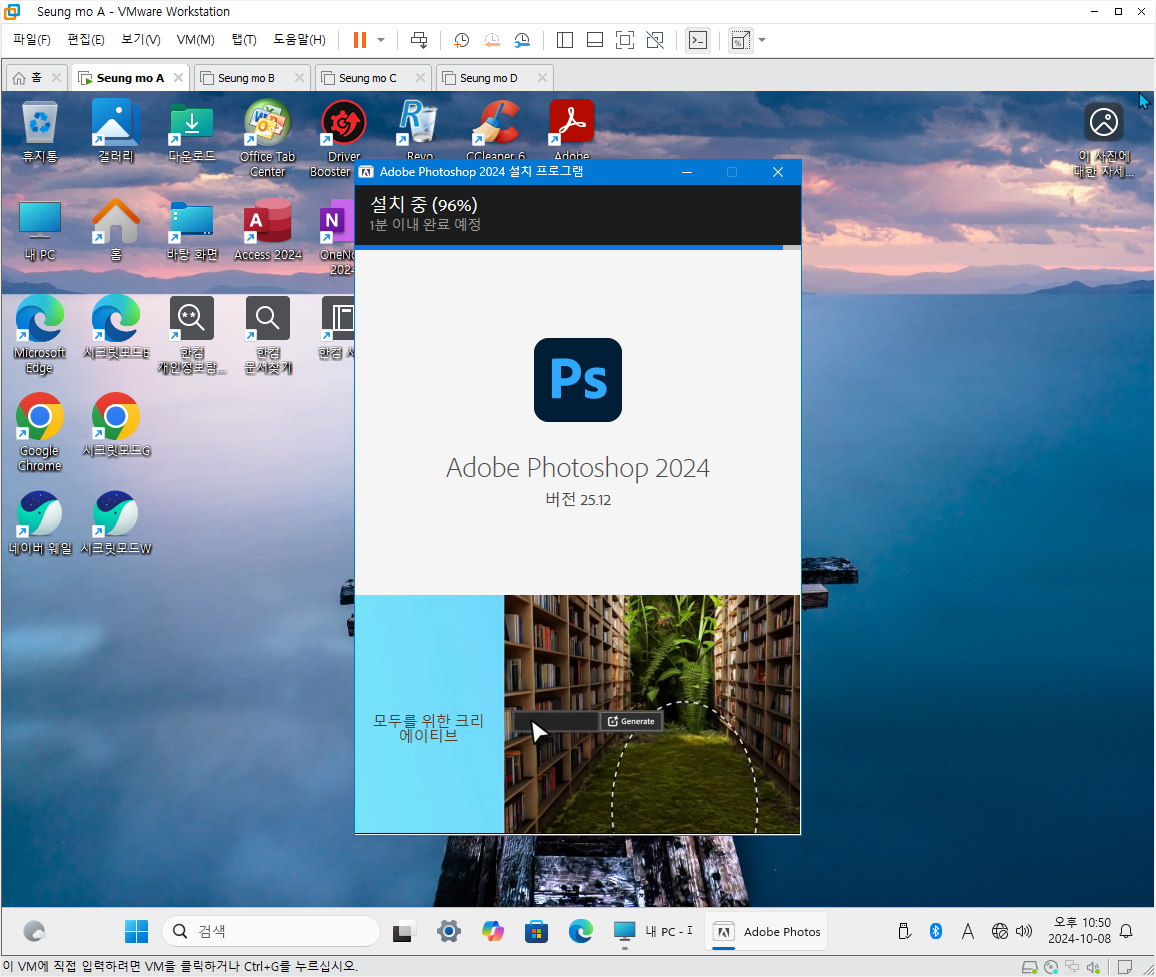The image size is (1156, 977).
Task: Toggle VMware library sidebar view icon
Action: pos(565,40)
